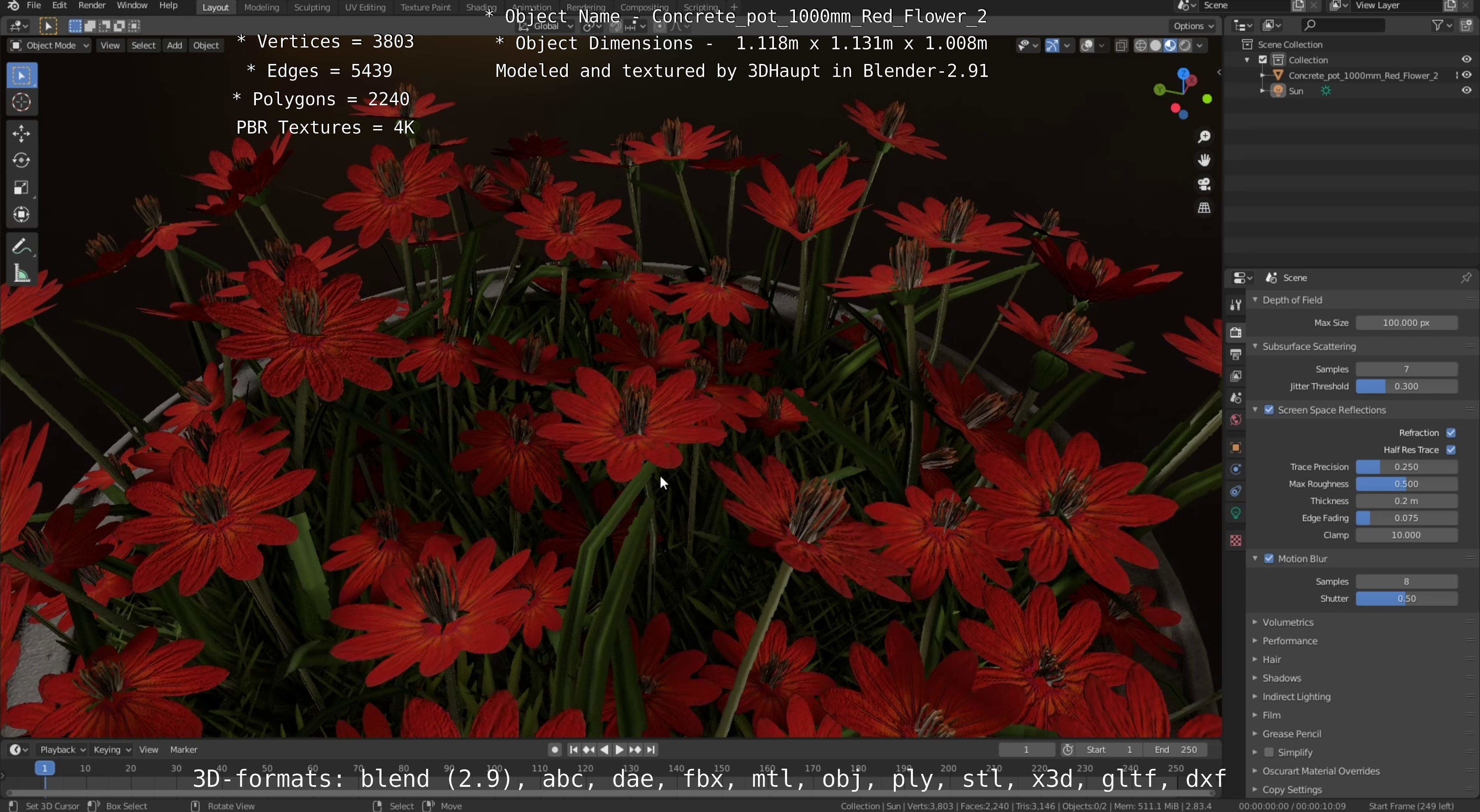The width and height of the screenshot is (1480, 812).
Task: Disable Screen Space Reflections checkbox
Action: click(1269, 409)
